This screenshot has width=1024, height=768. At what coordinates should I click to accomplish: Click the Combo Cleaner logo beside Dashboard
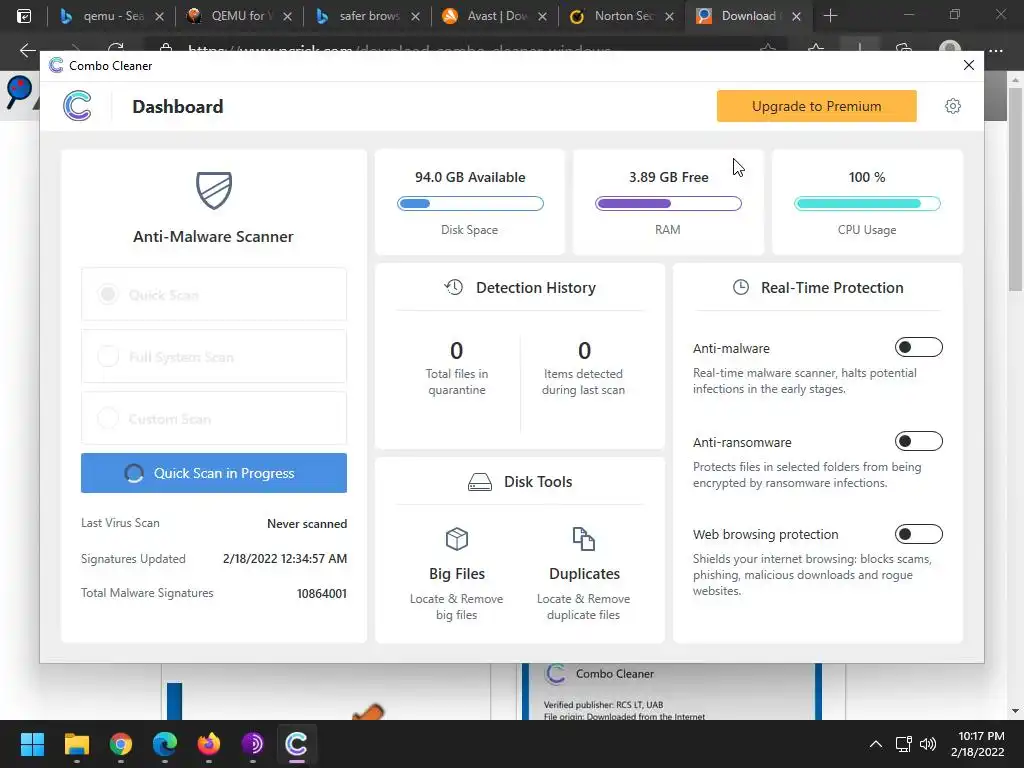pos(77,106)
